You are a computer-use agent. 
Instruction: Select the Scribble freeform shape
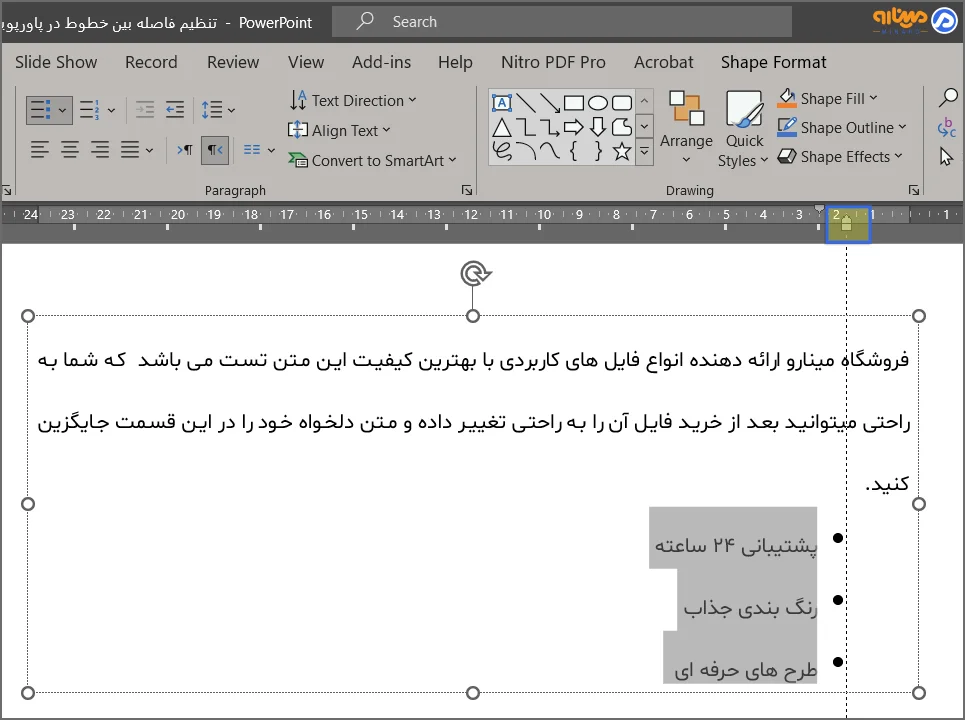[502, 151]
